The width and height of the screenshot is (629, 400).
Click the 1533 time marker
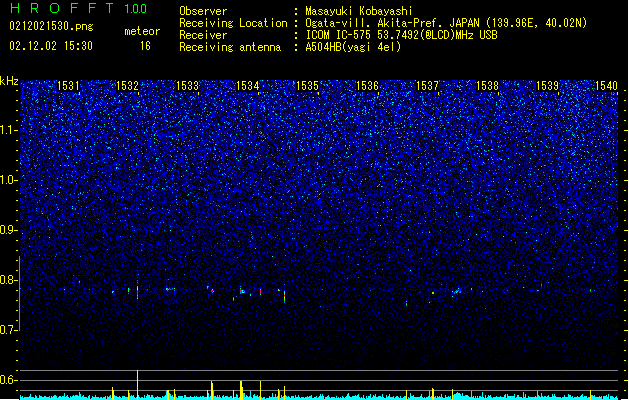point(187,86)
